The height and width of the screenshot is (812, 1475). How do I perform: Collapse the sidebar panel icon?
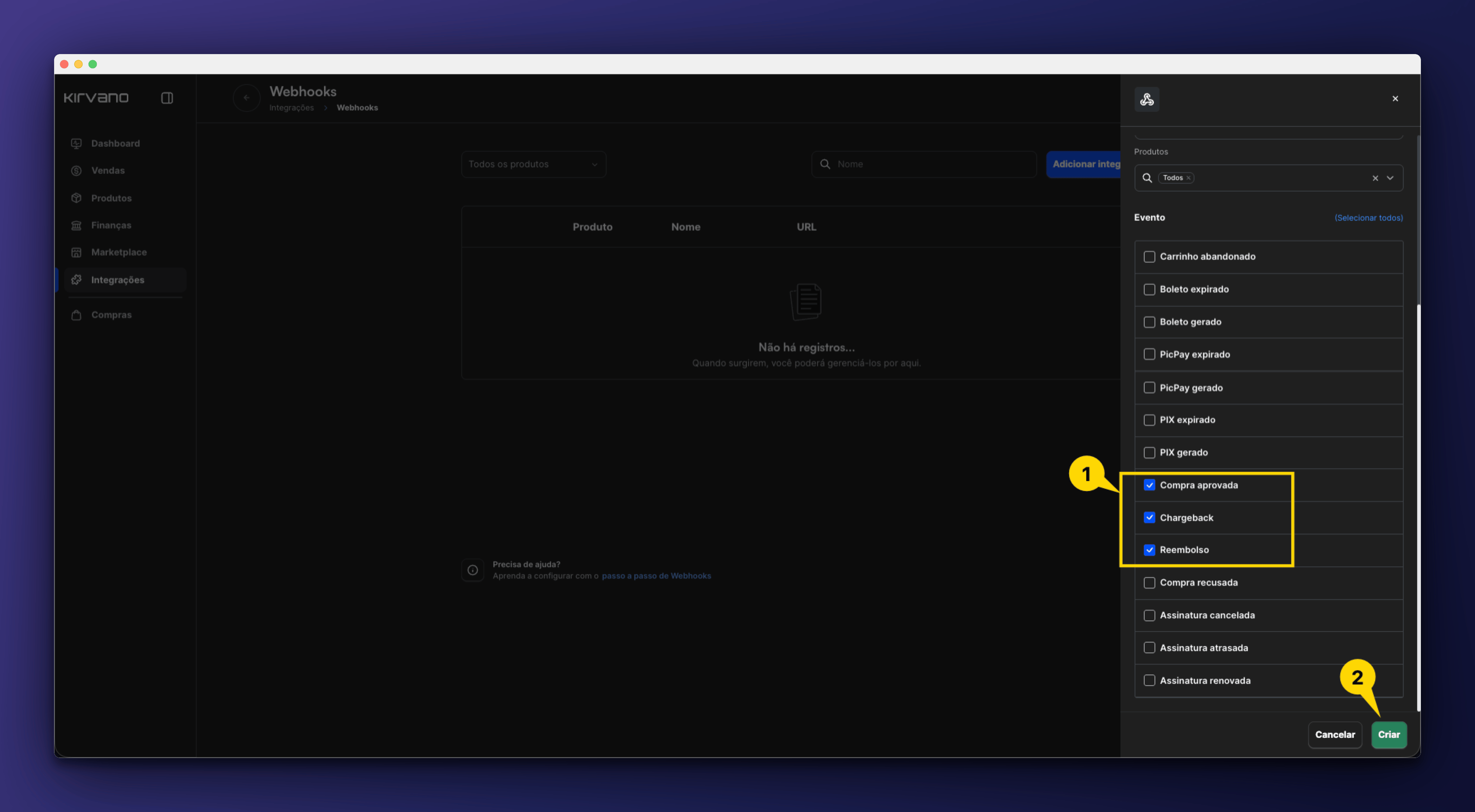[167, 98]
